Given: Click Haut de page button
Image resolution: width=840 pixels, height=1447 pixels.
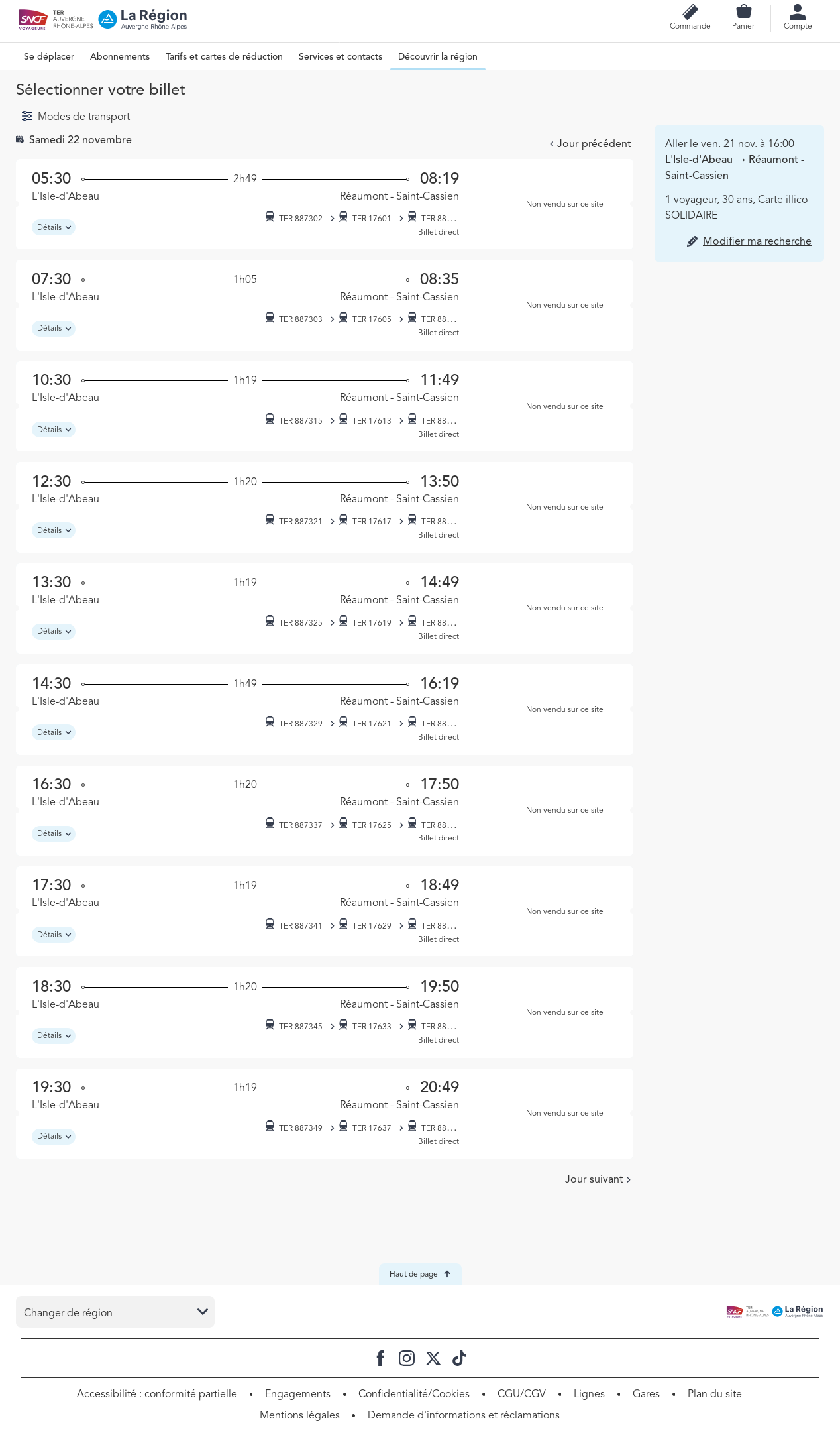Looking at the screenshot, I should (x=420, y=1274).
